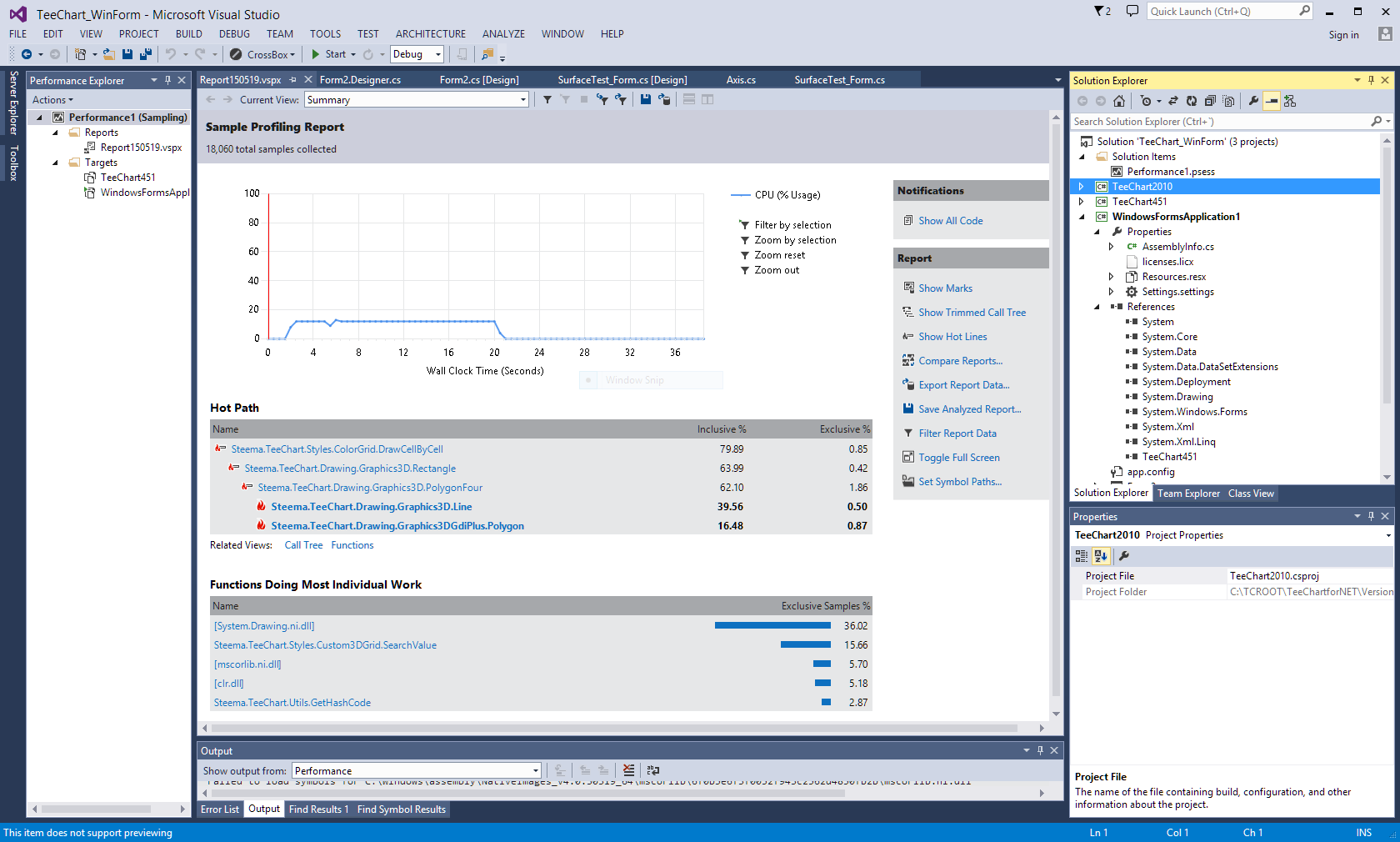Collapse the References node
Image resolution: width=1400 pixels, height=842 pixels.
(x=1097, y=307)
